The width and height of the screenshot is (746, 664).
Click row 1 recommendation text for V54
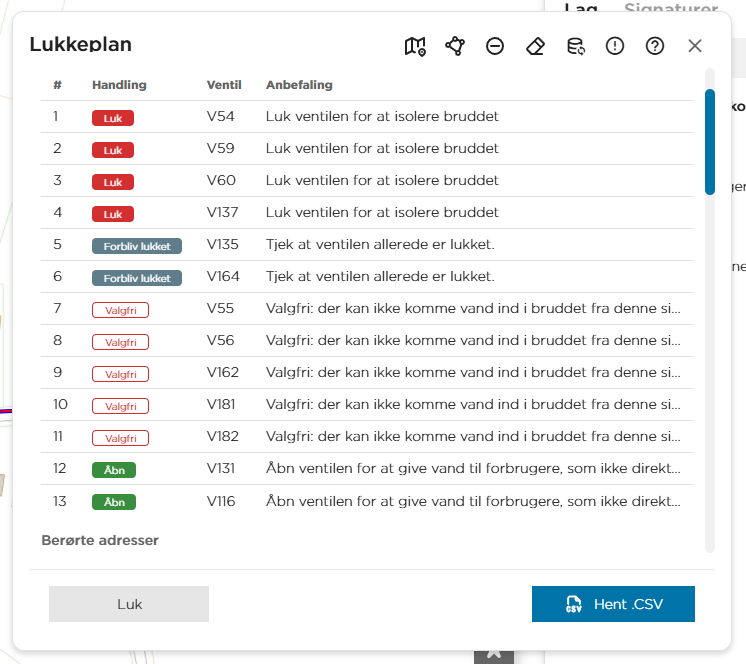tap(382, 116)
